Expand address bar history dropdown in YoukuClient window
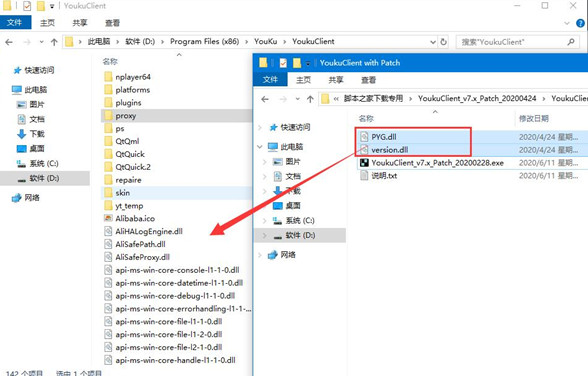588x376 pixels. click(433, 42)
